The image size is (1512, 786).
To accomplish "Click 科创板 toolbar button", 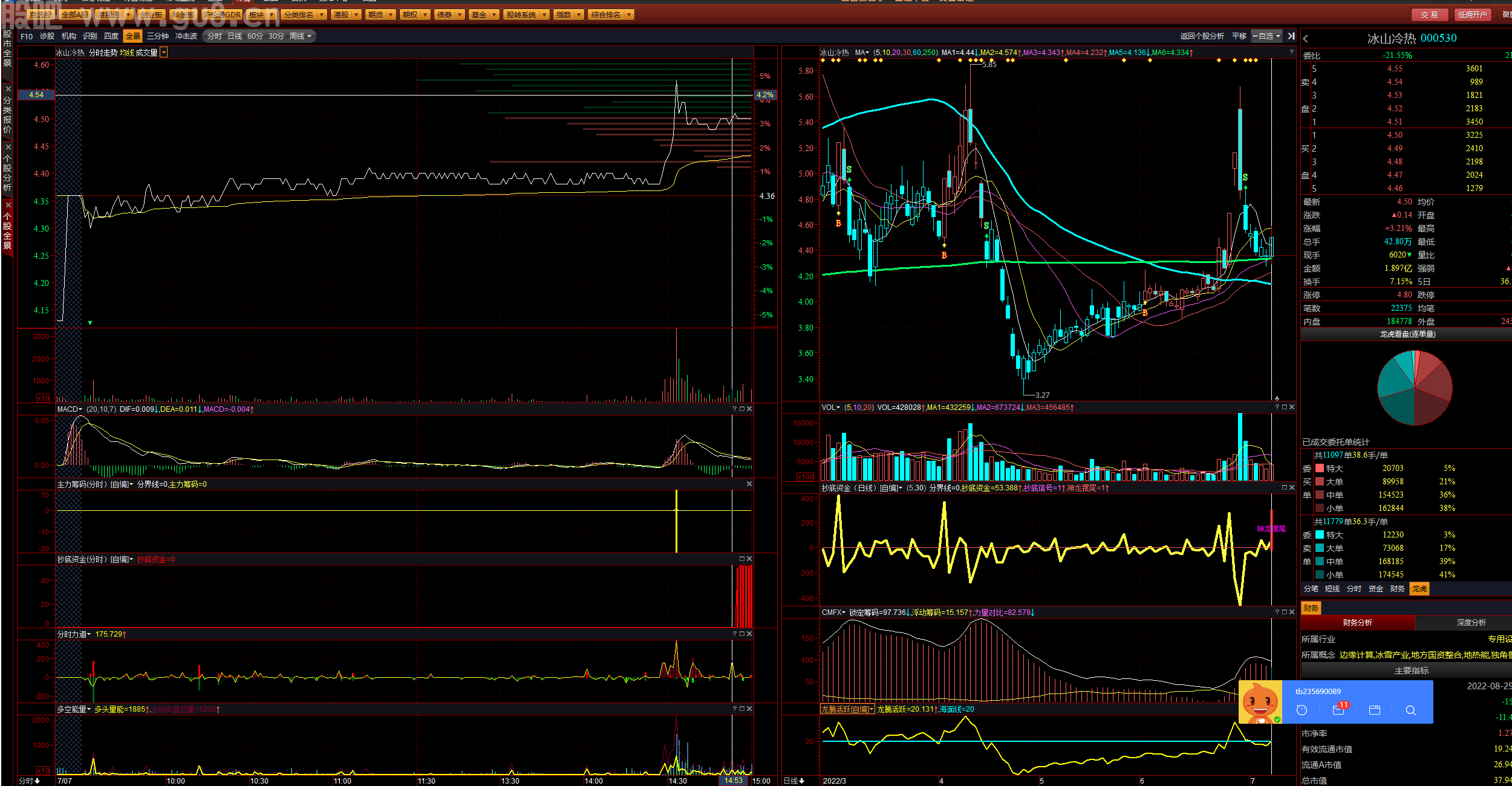I will (183, 15).
